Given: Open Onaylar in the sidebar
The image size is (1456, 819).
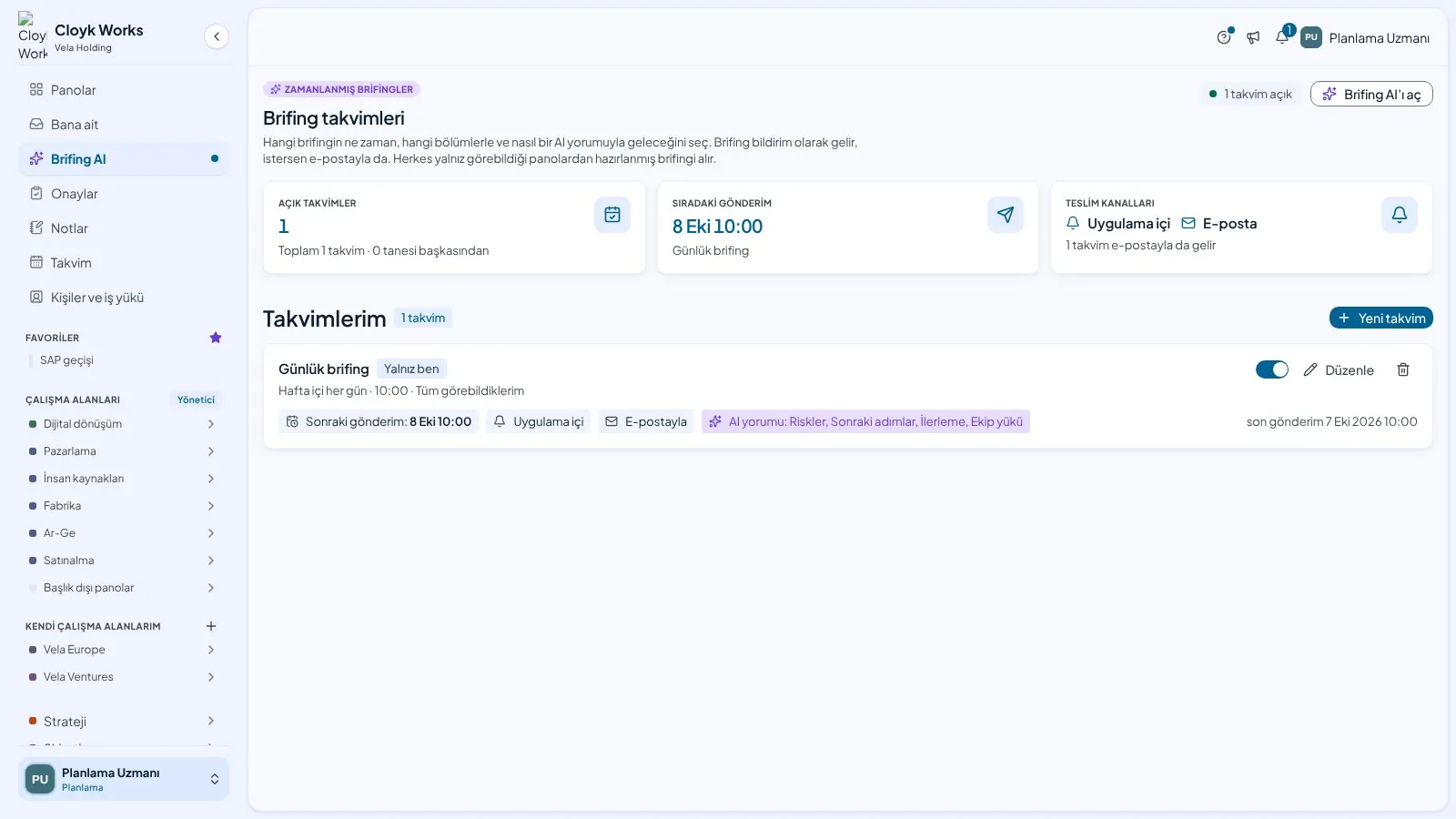Looking at the screenshot, I should [x=124, y=194].
